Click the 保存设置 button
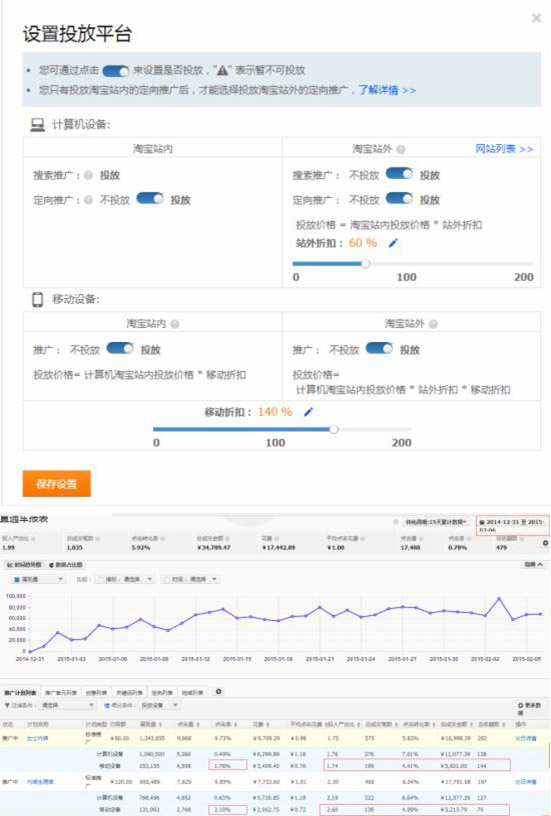The image size is (551, 816). coord(56,484)
